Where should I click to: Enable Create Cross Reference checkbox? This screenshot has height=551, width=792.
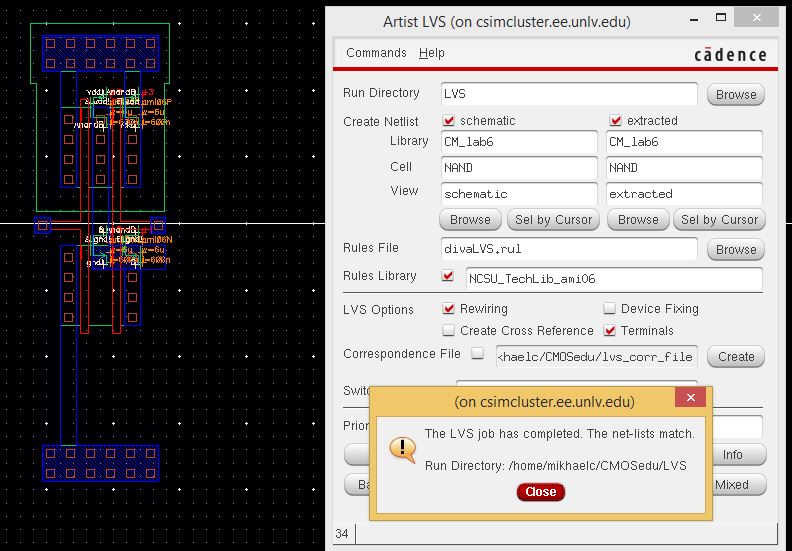(x=449, y=331)
